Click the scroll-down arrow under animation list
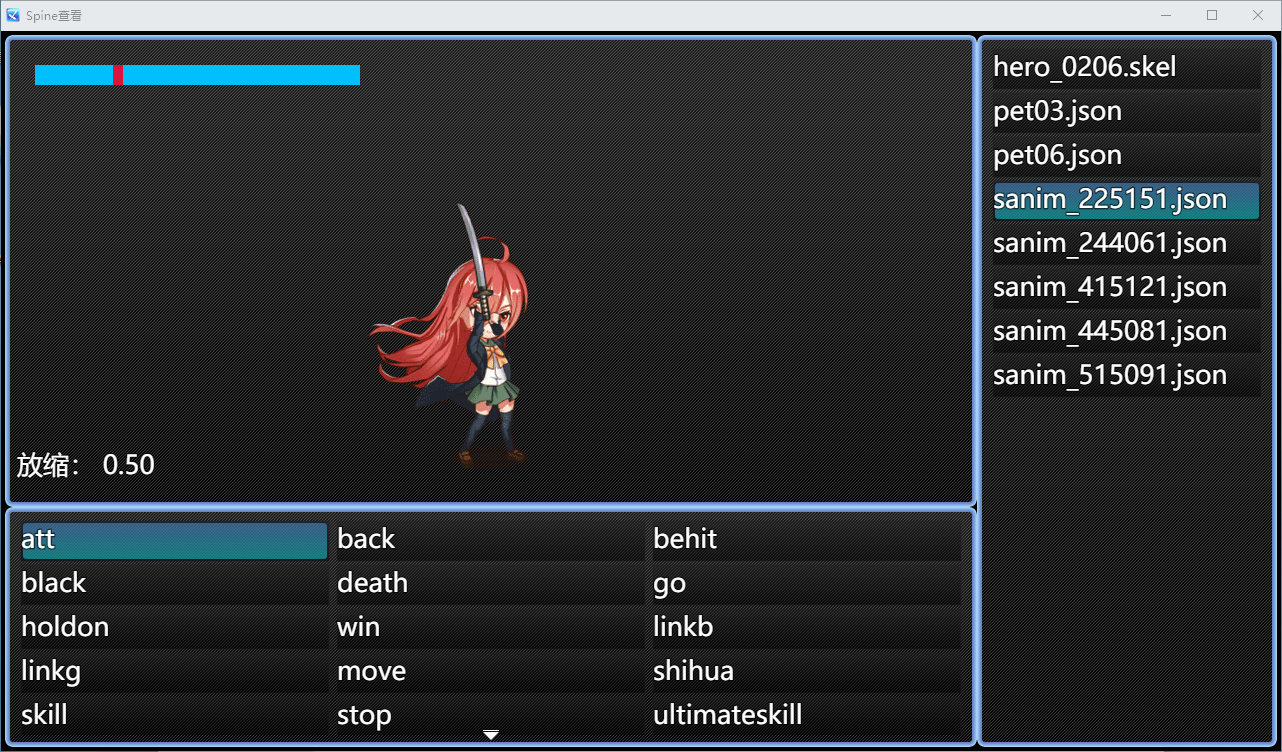1282x752 pixels. pyautogui.click(x=491, y=735)
